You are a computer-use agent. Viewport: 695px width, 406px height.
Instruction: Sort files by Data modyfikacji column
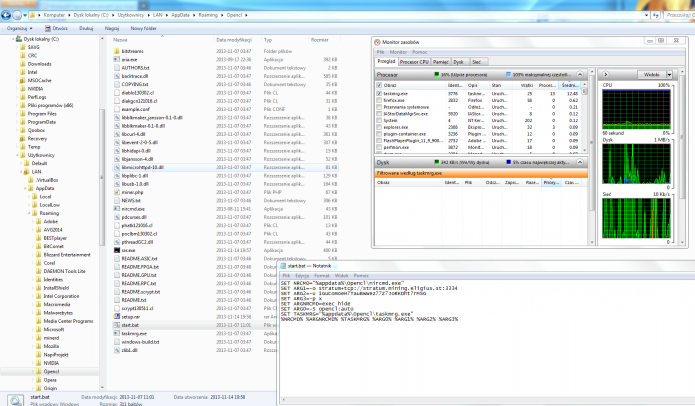coord(237,40)
